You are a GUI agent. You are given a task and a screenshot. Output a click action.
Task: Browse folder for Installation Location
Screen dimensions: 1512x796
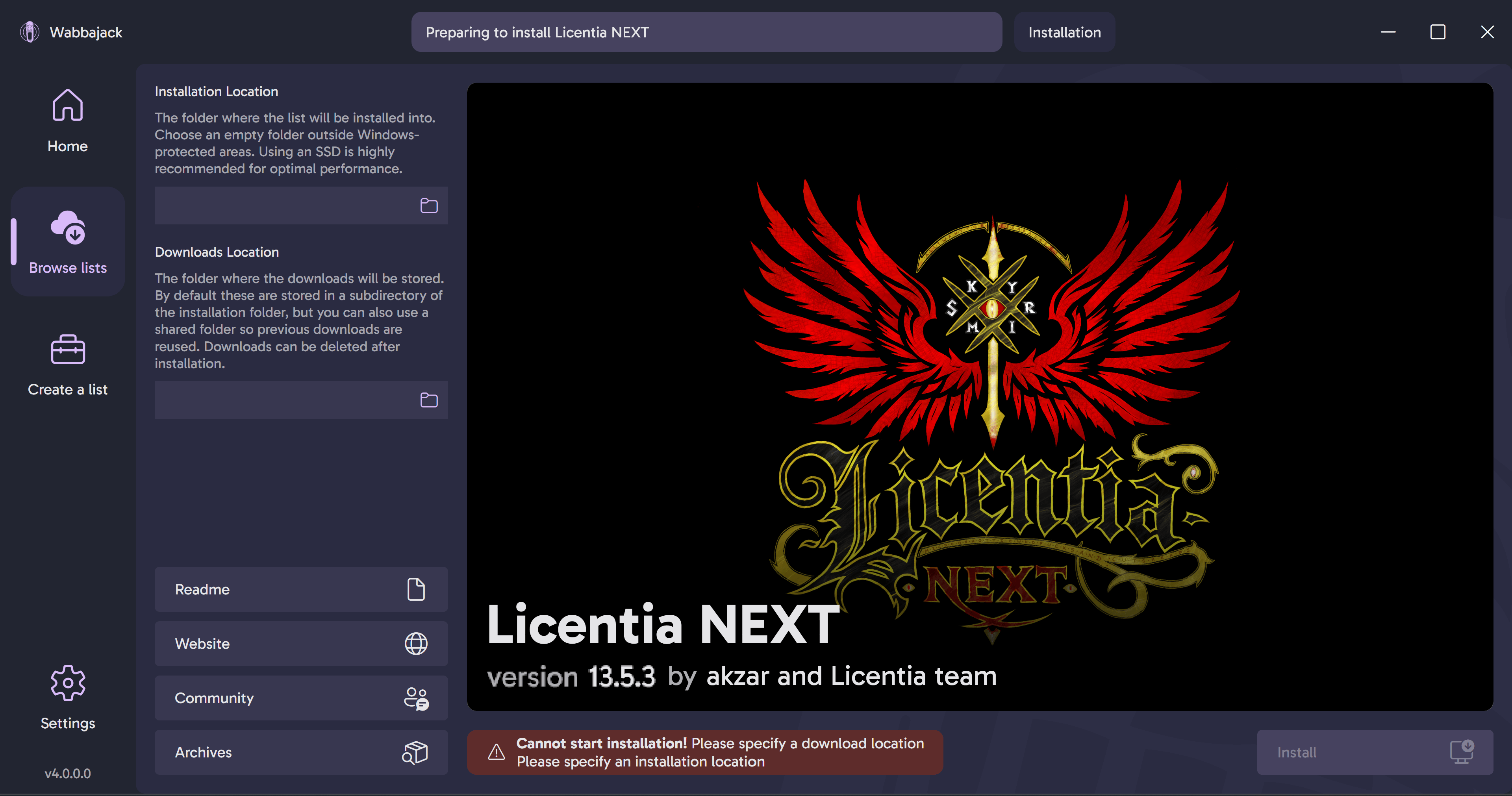coord(429,205)
